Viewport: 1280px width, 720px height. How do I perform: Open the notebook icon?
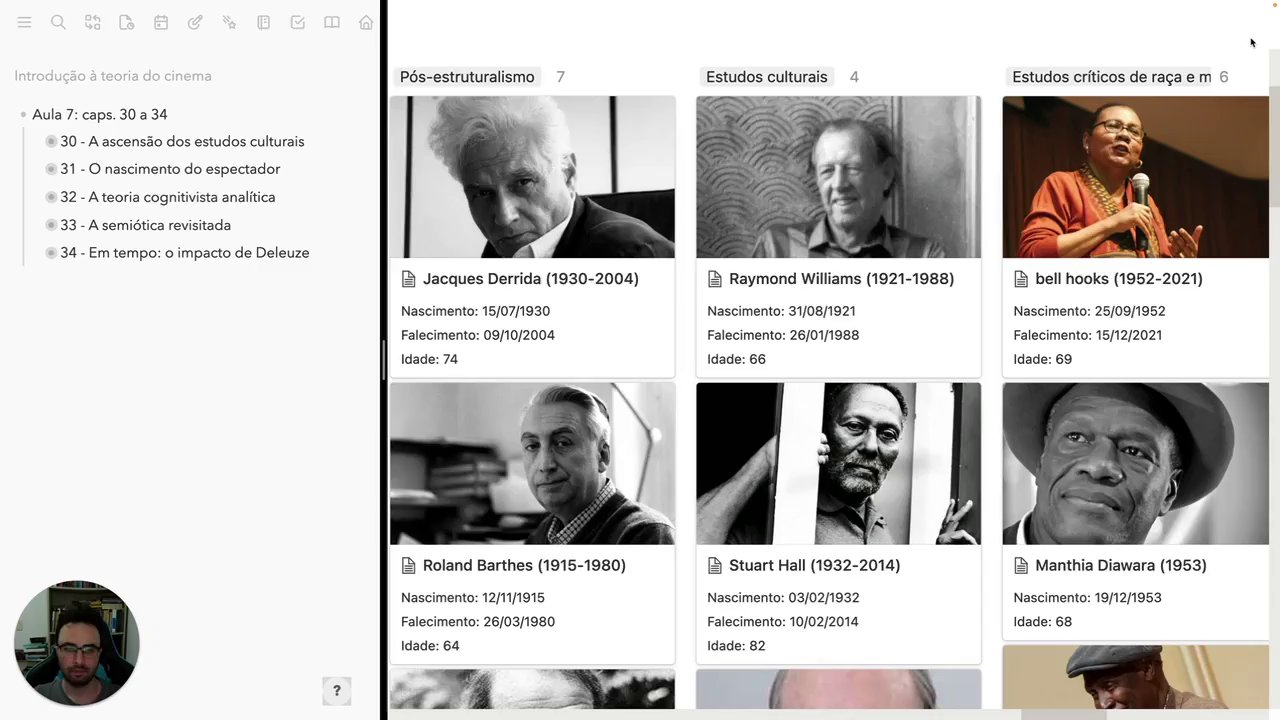pyautogui.click(x=263, y=22)
